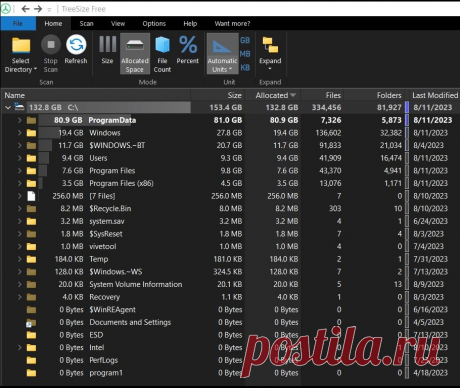Expand the Users folder
The height and width of the screenshot is (388, 460).
pos(19,158)
